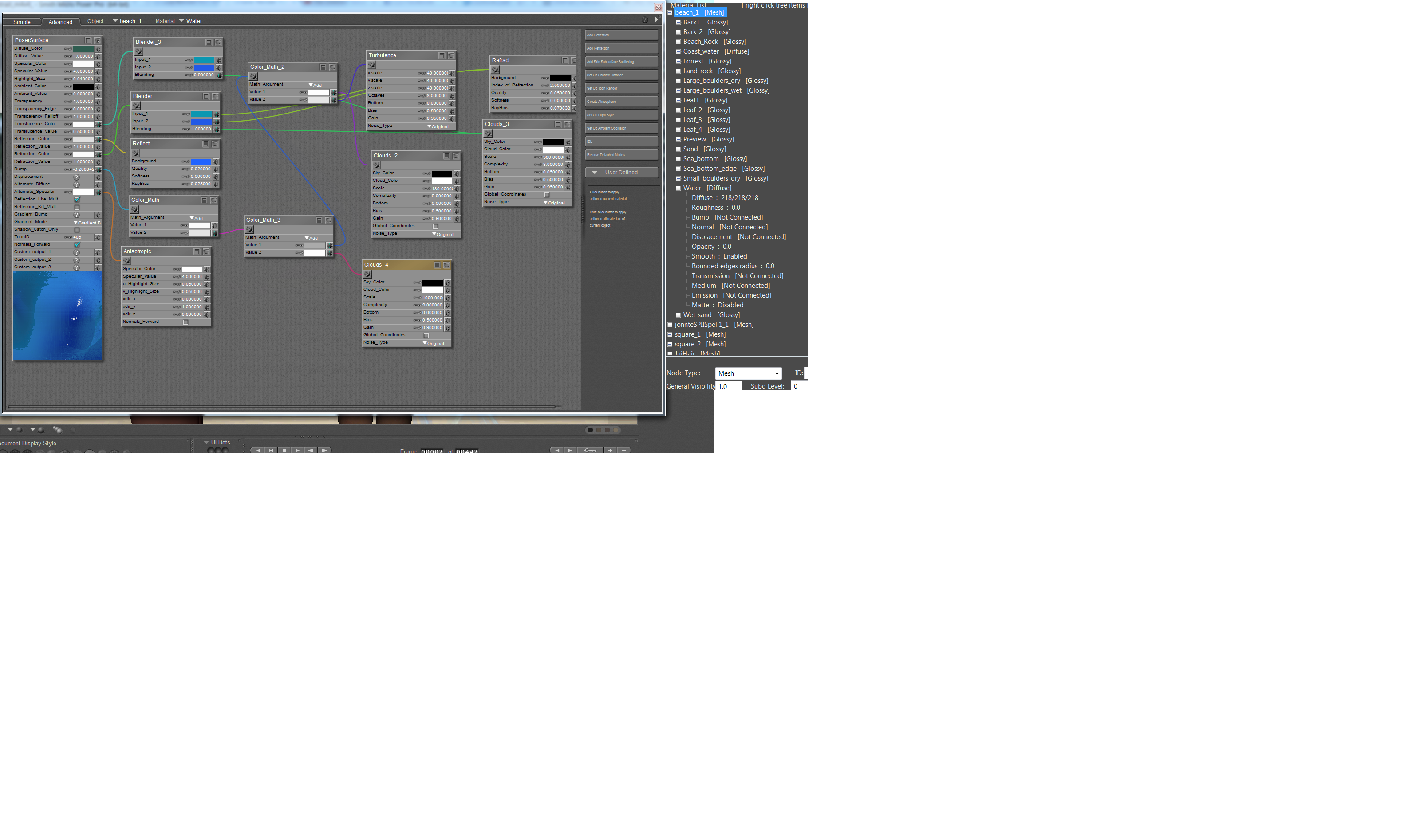Collapse the Water material tree entry
The width and height of the screenshot is (1420, 840).
click(678, 188)
